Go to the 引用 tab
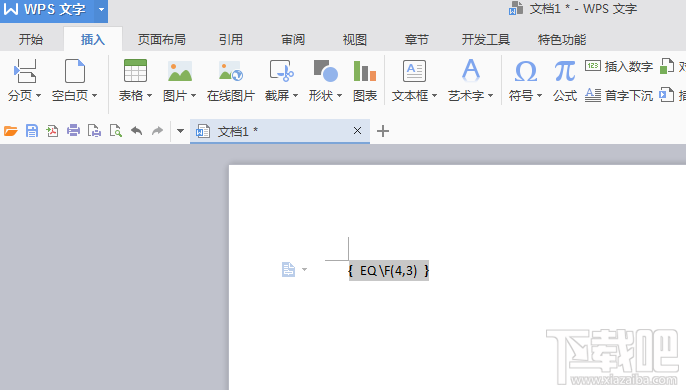The width and height of the screenshot is (686, 390). click(231, 40)
